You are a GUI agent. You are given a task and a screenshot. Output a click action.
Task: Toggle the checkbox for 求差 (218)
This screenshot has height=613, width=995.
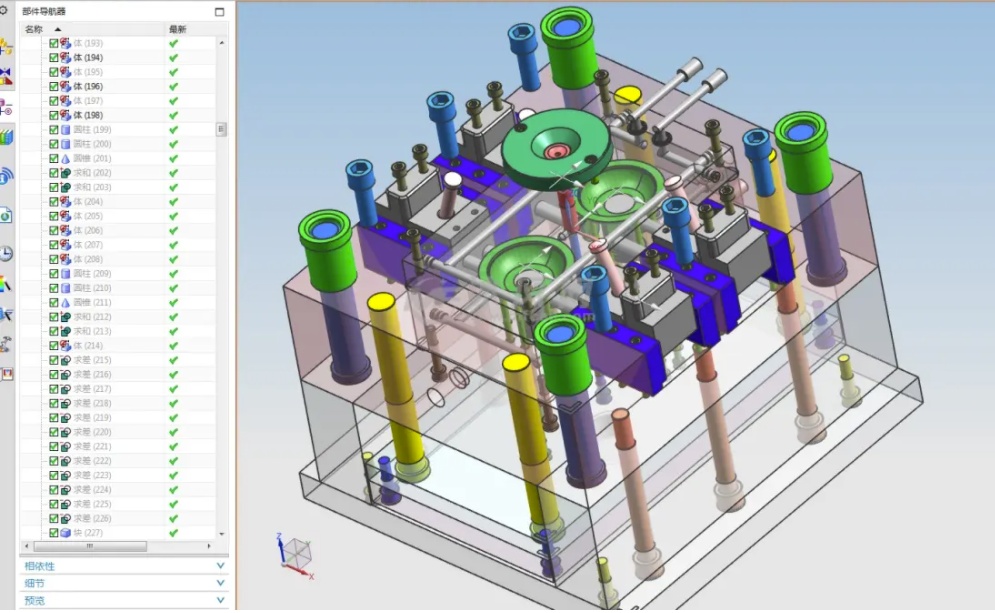[53, 404]
